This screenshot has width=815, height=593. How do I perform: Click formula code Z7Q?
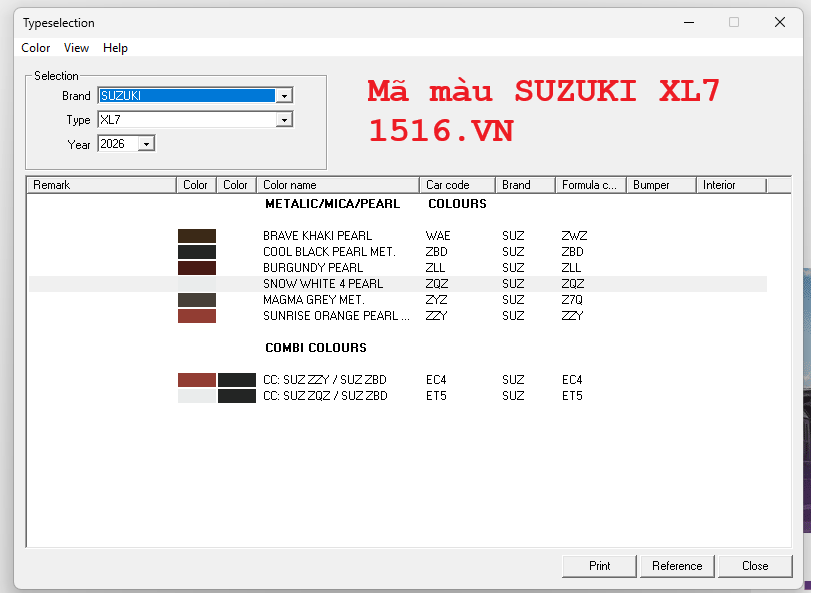572,300
